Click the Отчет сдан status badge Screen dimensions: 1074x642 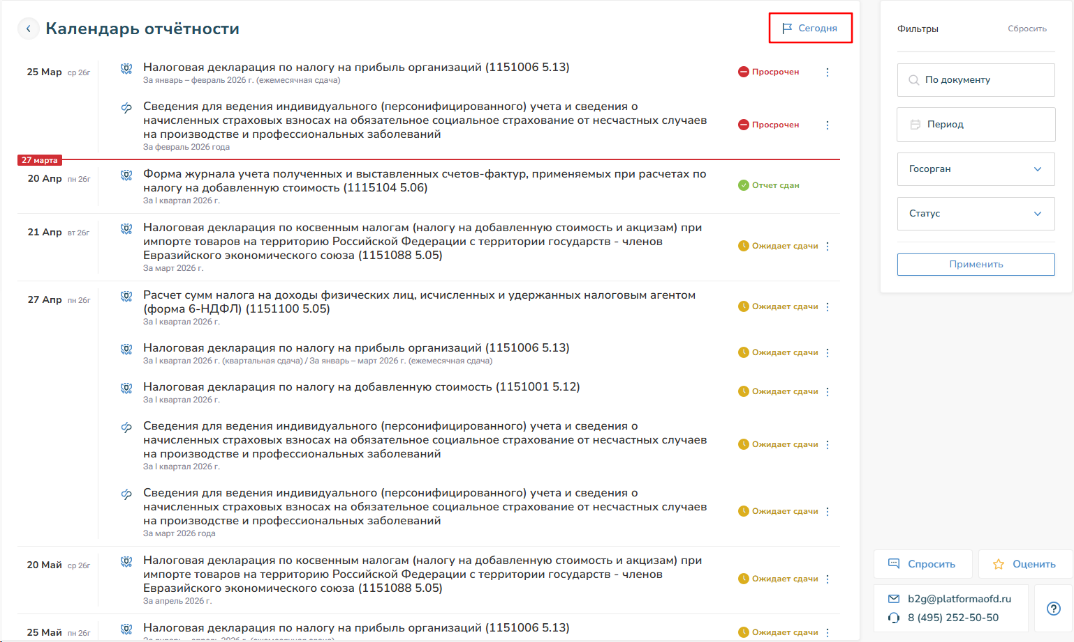769,185
